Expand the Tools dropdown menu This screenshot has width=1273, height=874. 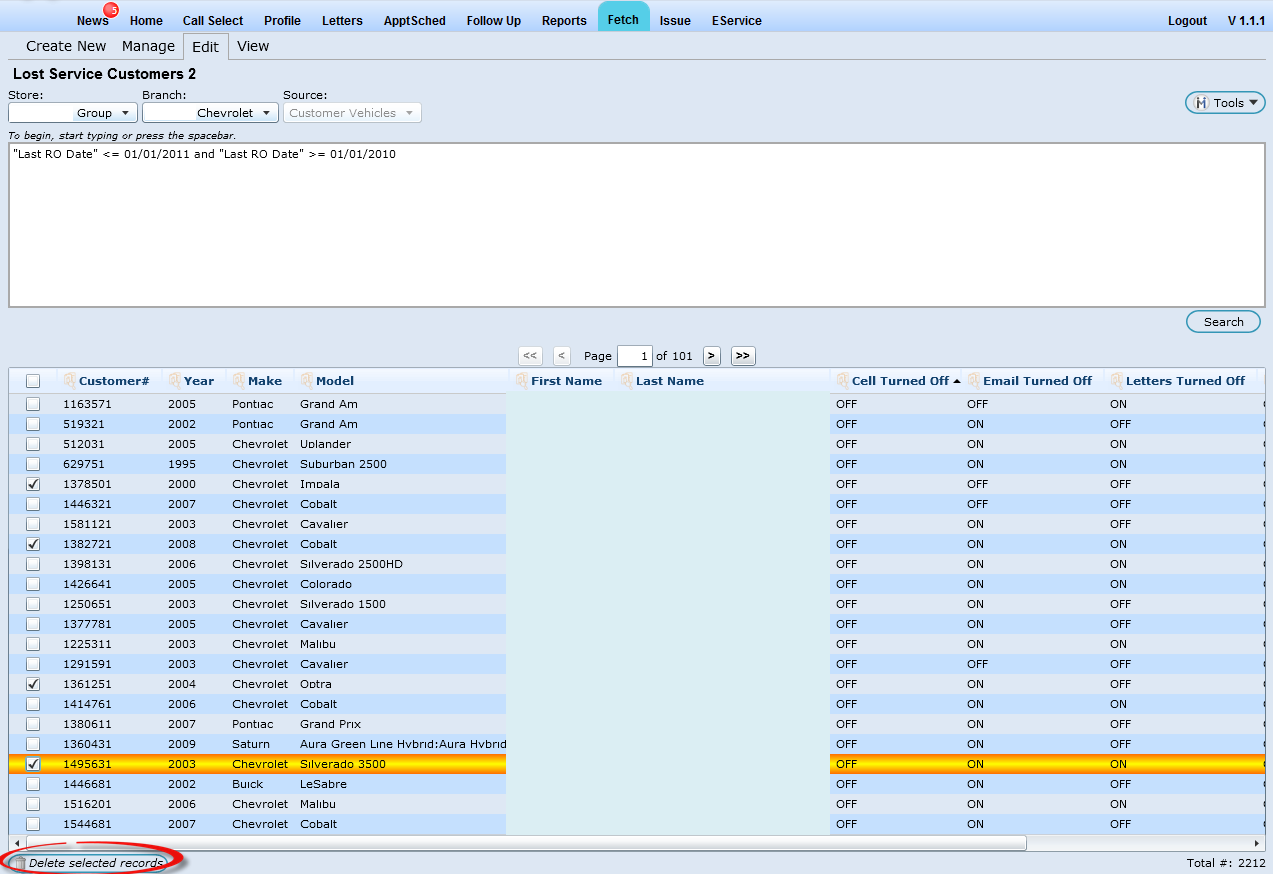click(1225, 103)
